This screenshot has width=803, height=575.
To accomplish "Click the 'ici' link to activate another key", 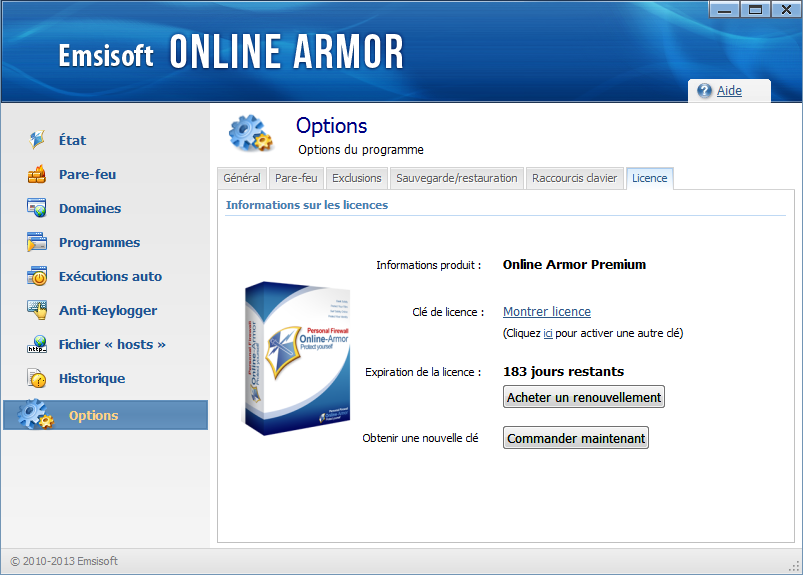I will [548, 333].
